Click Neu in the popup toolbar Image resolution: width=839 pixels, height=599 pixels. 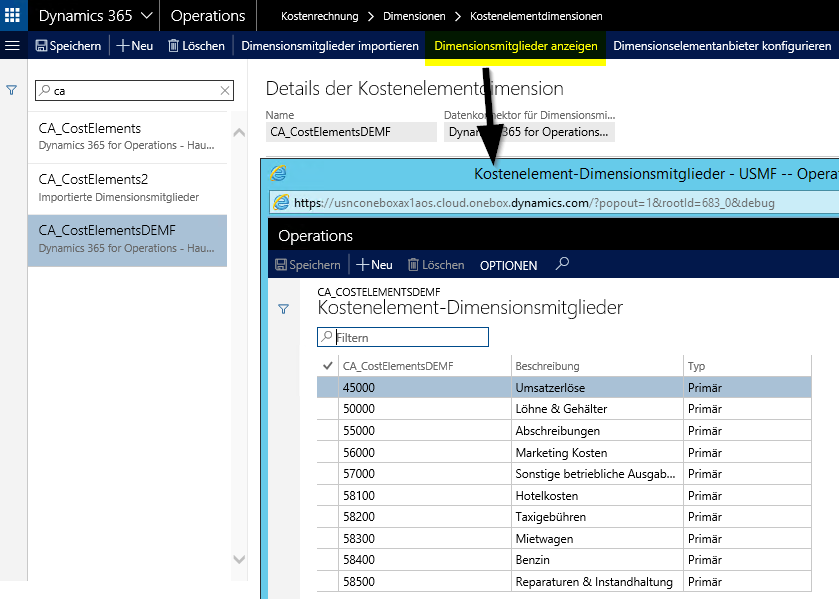click(374, 265)
